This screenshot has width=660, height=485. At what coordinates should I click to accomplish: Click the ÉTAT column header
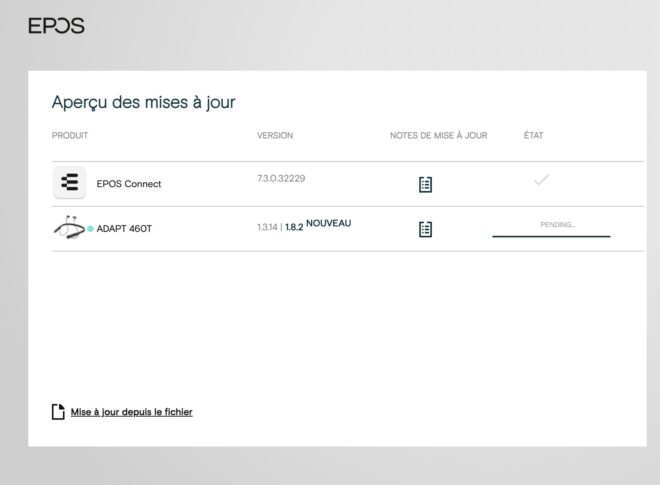pos(533,135)
